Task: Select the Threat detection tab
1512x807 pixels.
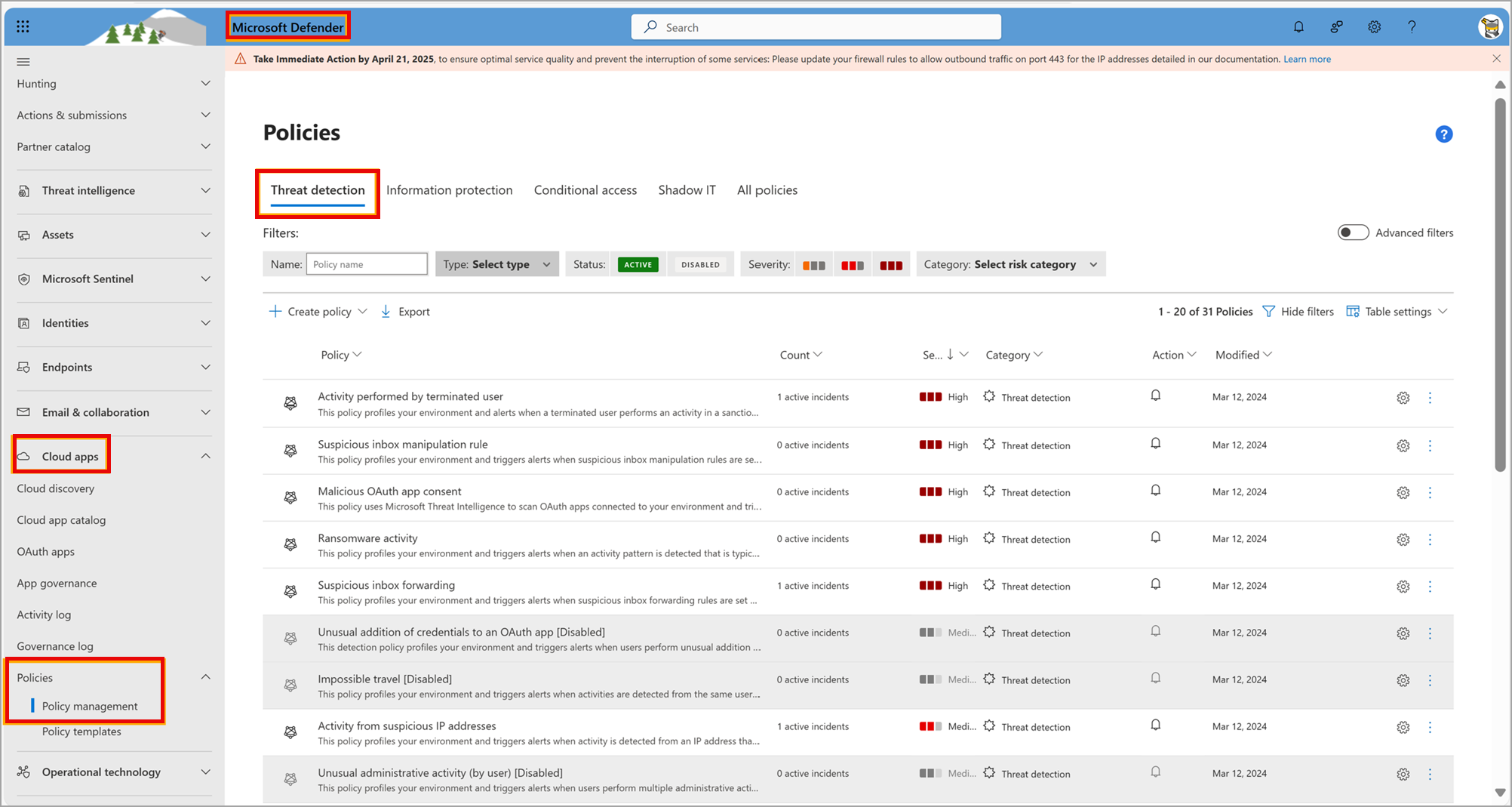Action: pyautogui.click(x=318, y=190)
